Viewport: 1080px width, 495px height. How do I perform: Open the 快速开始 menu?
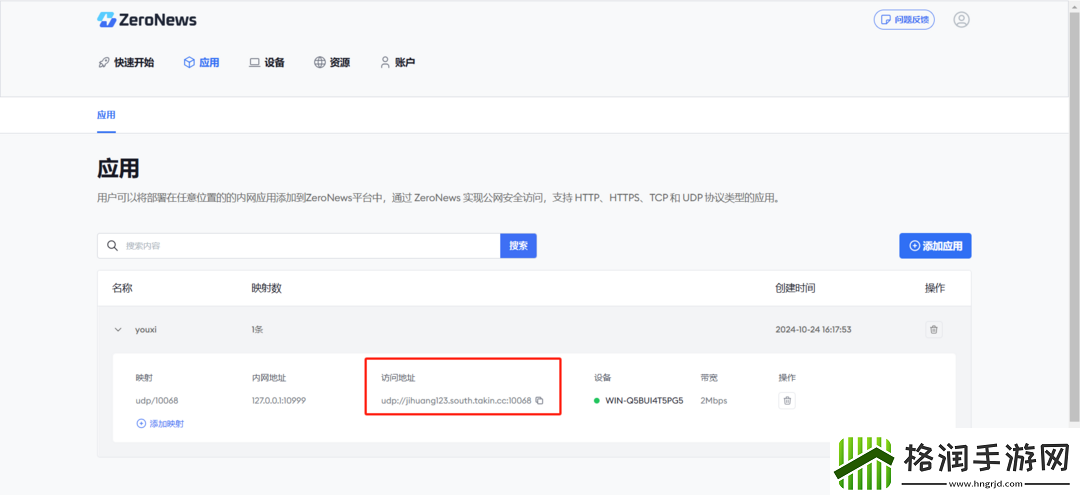coord(126,62)
